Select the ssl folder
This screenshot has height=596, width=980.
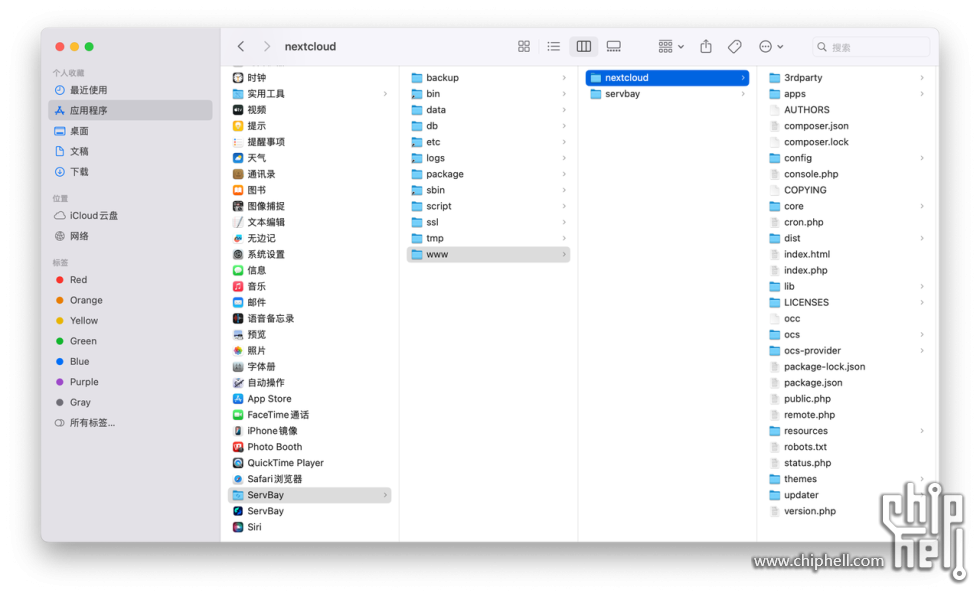click(x=488, y=222)
